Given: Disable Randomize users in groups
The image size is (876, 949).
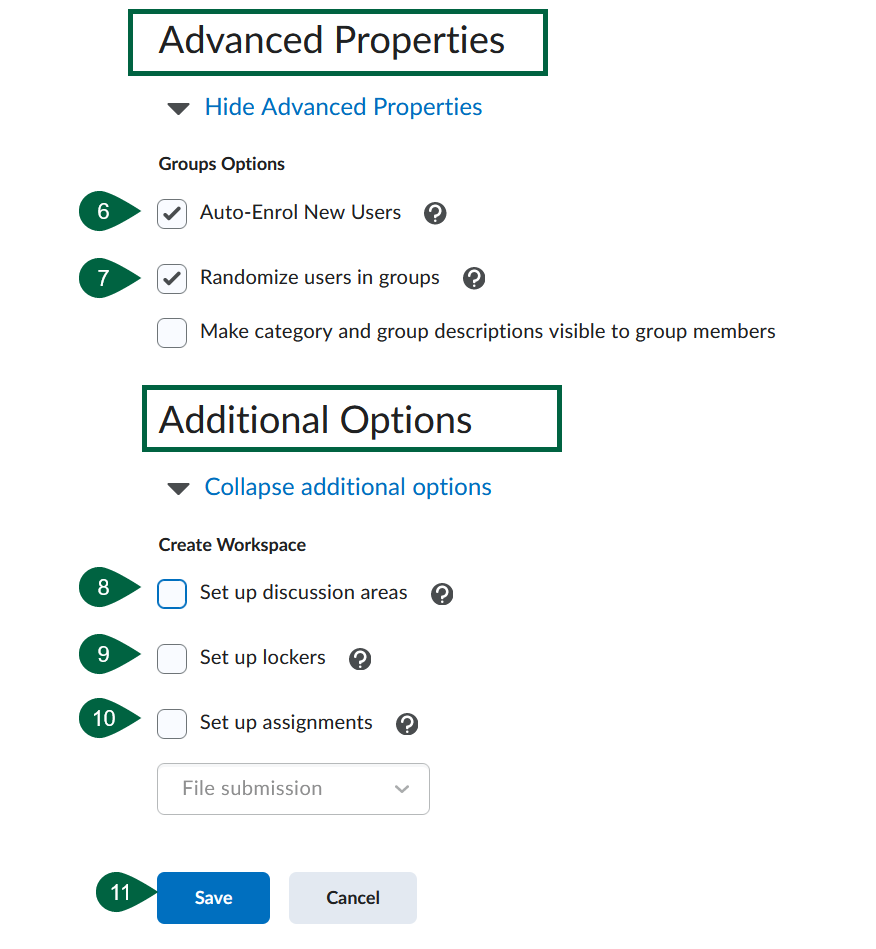Looking at the screenshot, I should (171, 278).
